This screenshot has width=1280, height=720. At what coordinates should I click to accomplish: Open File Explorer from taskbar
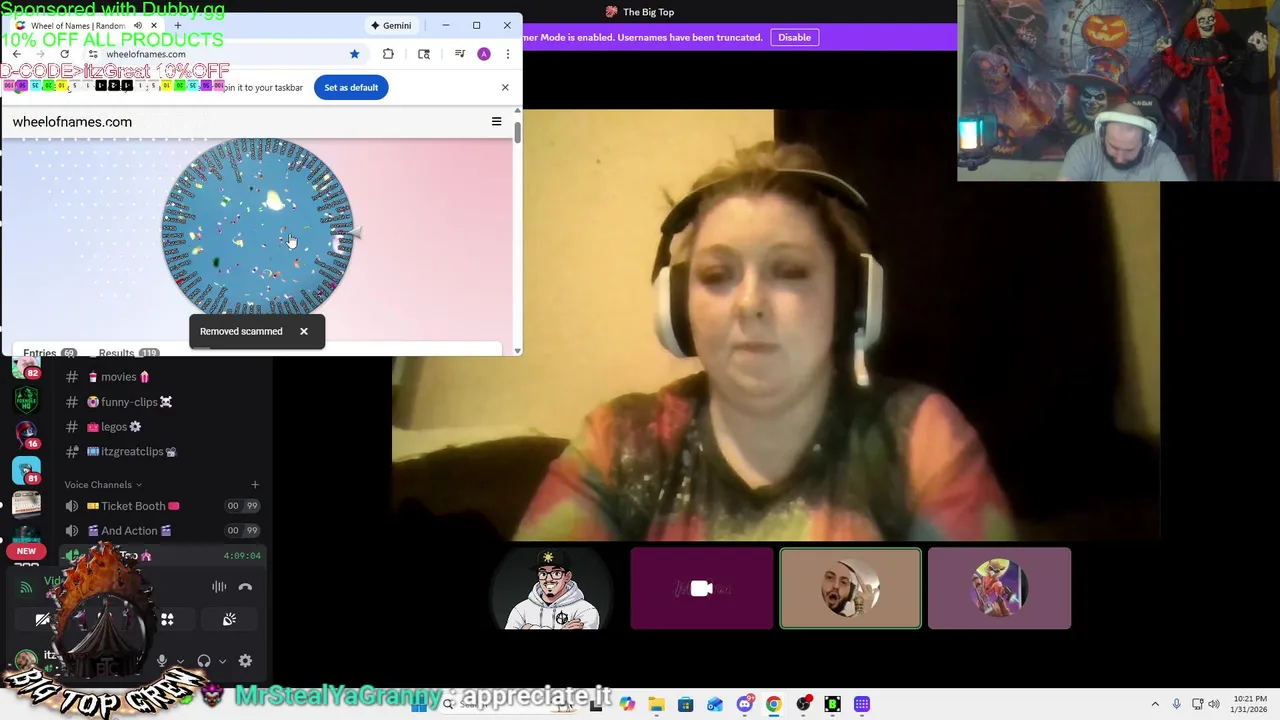click(656, 705)
